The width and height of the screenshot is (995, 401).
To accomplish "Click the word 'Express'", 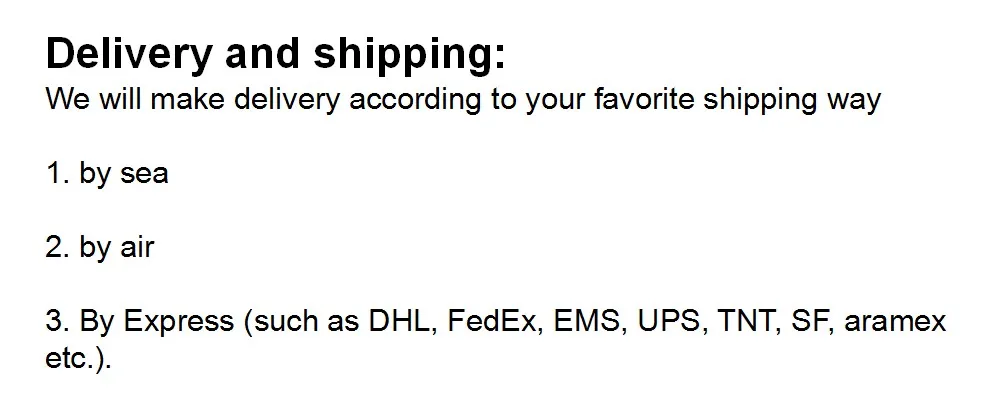I will (178, 322).
